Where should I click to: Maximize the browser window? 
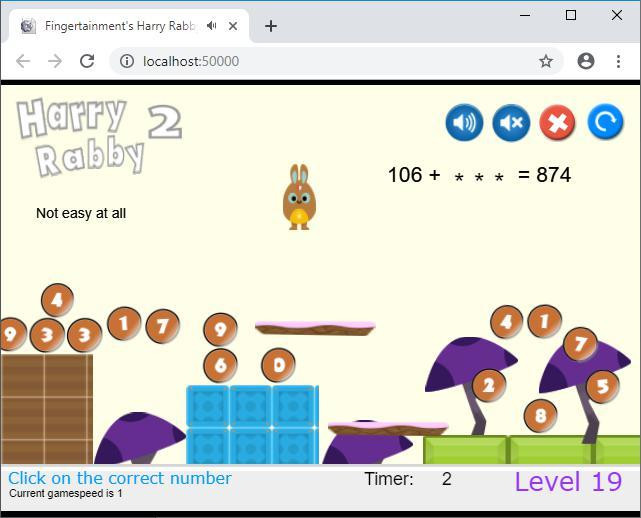(x=571, y=15)
